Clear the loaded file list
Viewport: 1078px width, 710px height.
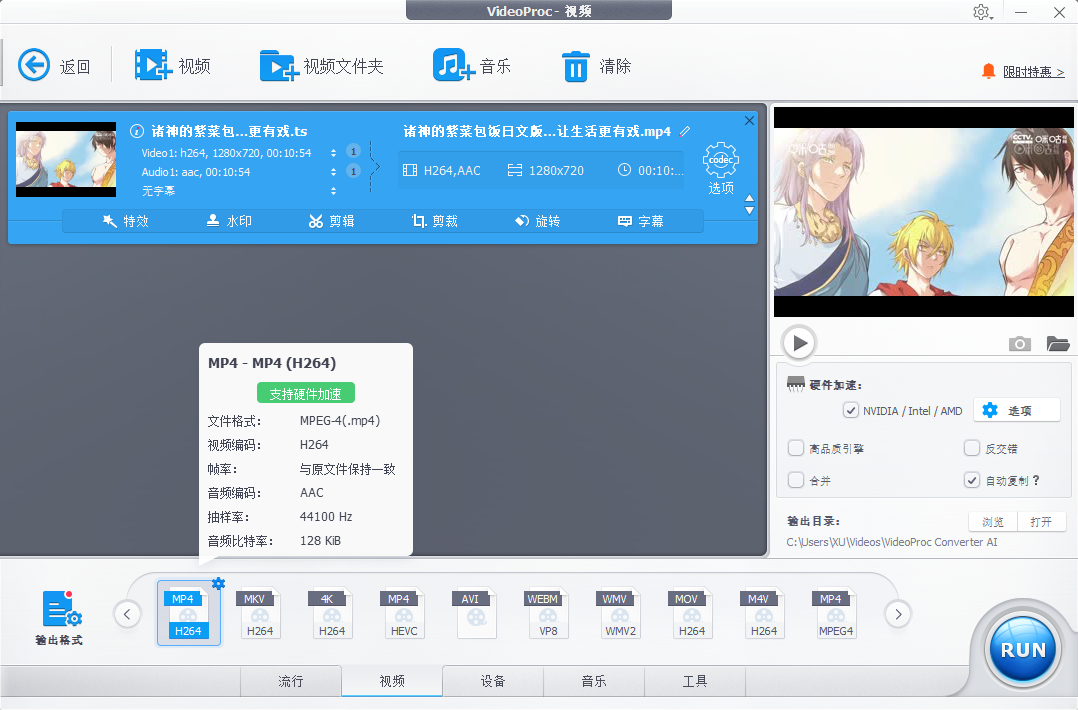(x=597, y=64)
